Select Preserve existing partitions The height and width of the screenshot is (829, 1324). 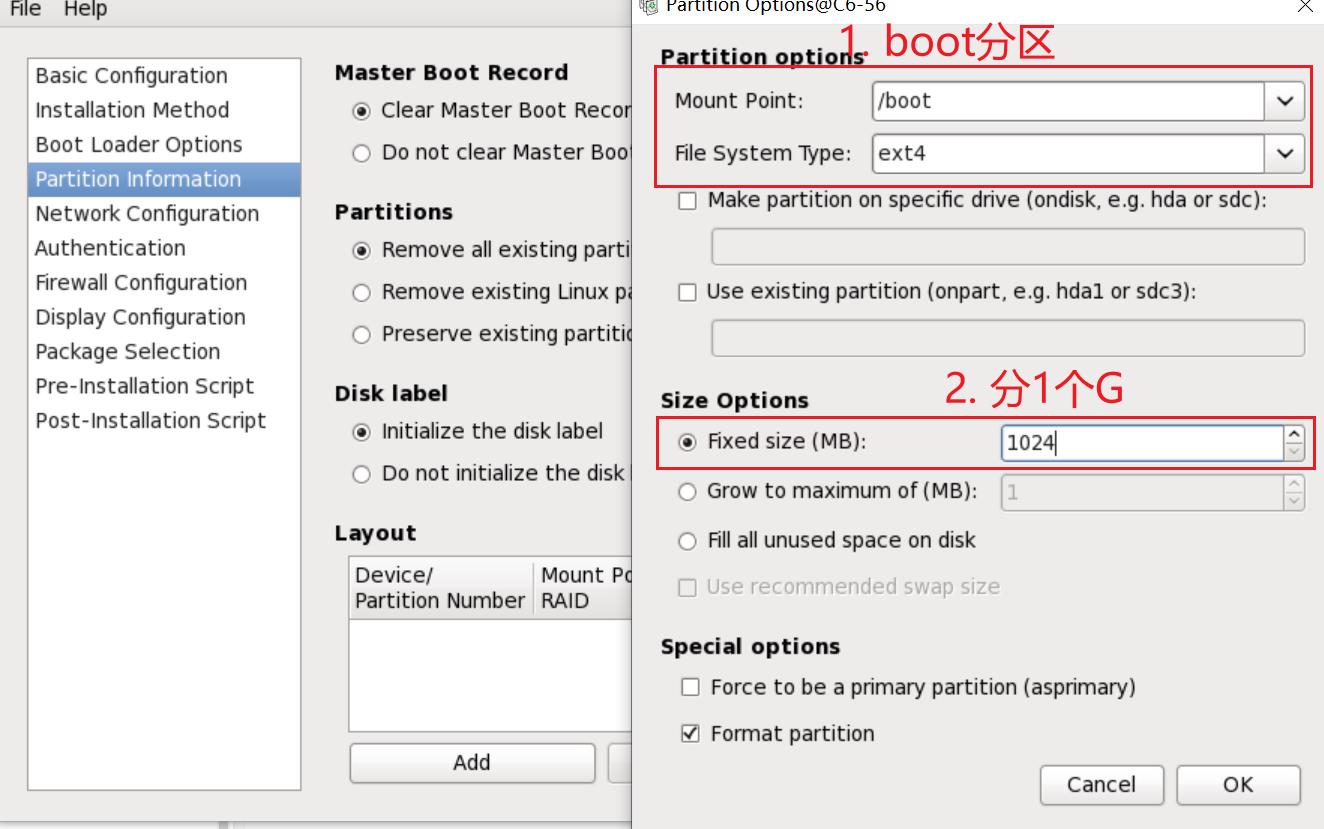362,335
